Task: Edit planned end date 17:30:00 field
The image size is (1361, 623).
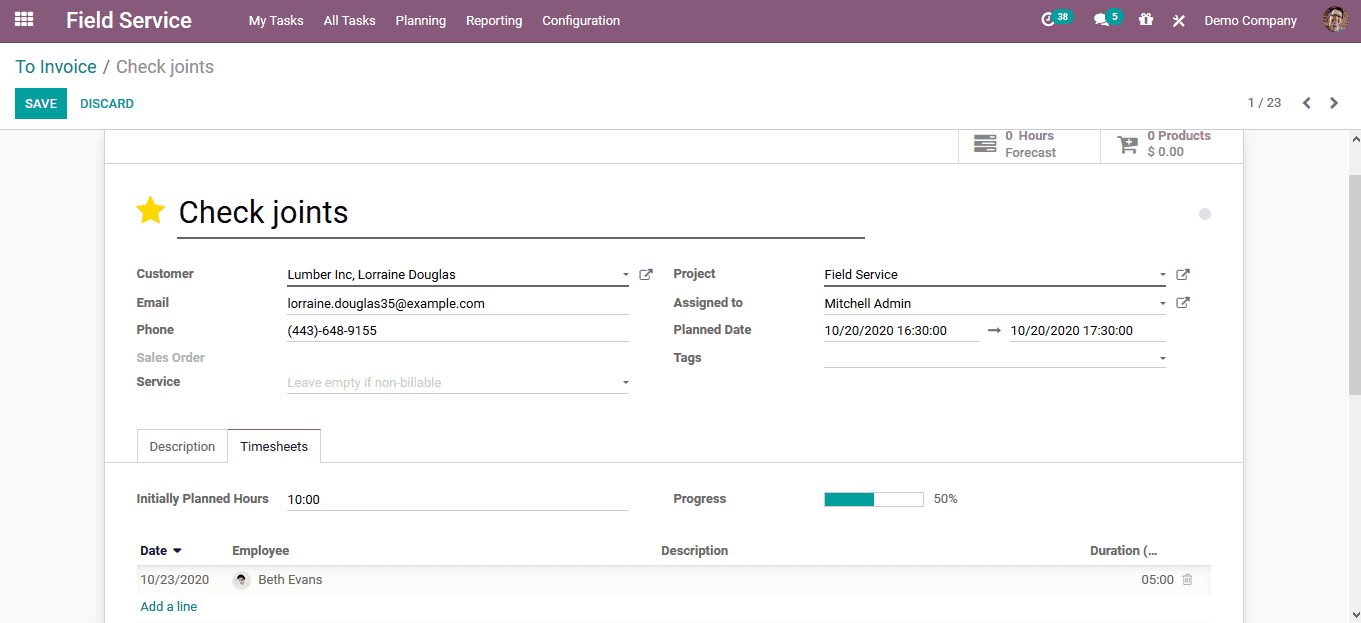Action: [1088, 330]
